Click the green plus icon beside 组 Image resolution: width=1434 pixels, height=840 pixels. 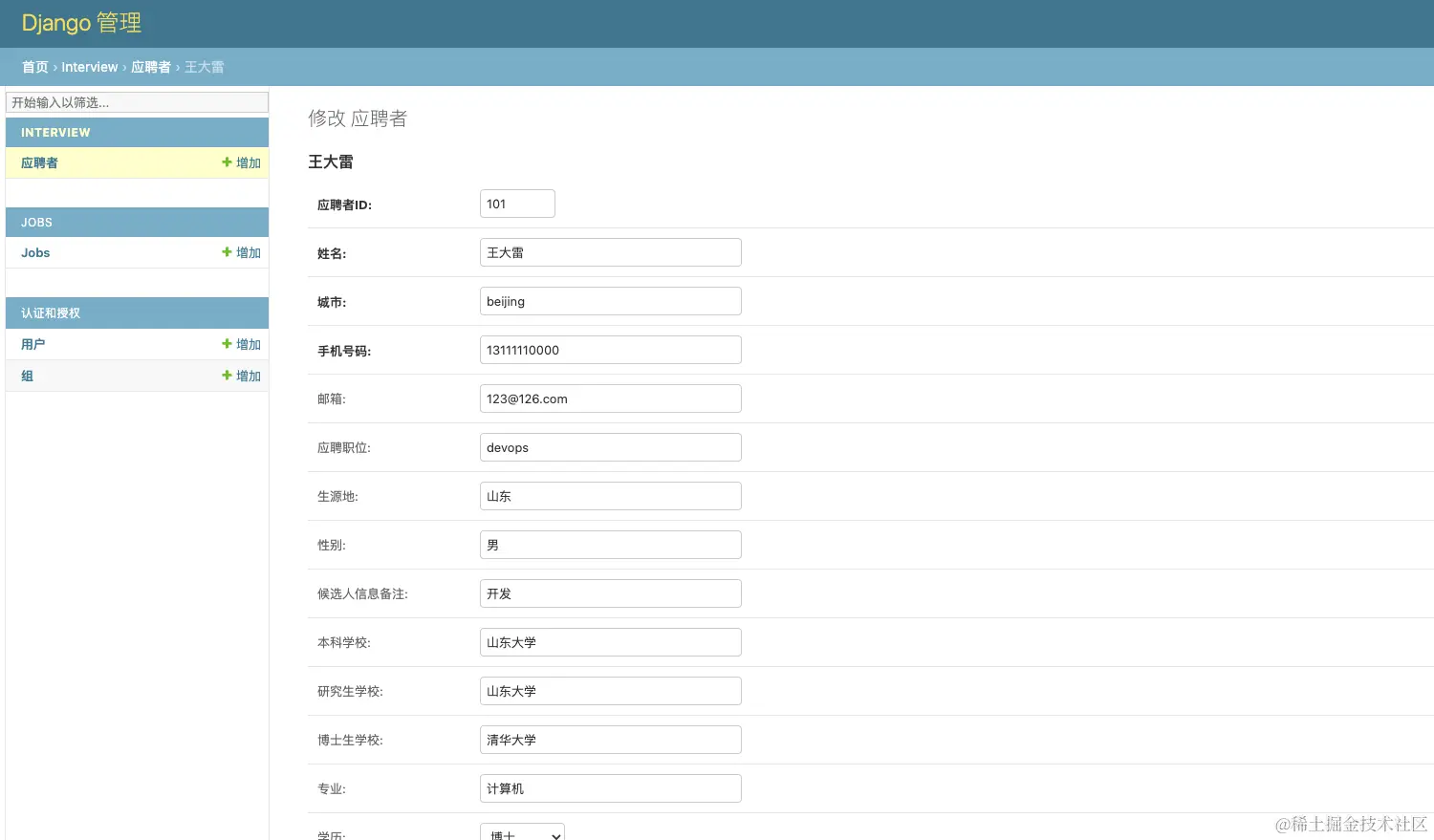pos(228,376)
